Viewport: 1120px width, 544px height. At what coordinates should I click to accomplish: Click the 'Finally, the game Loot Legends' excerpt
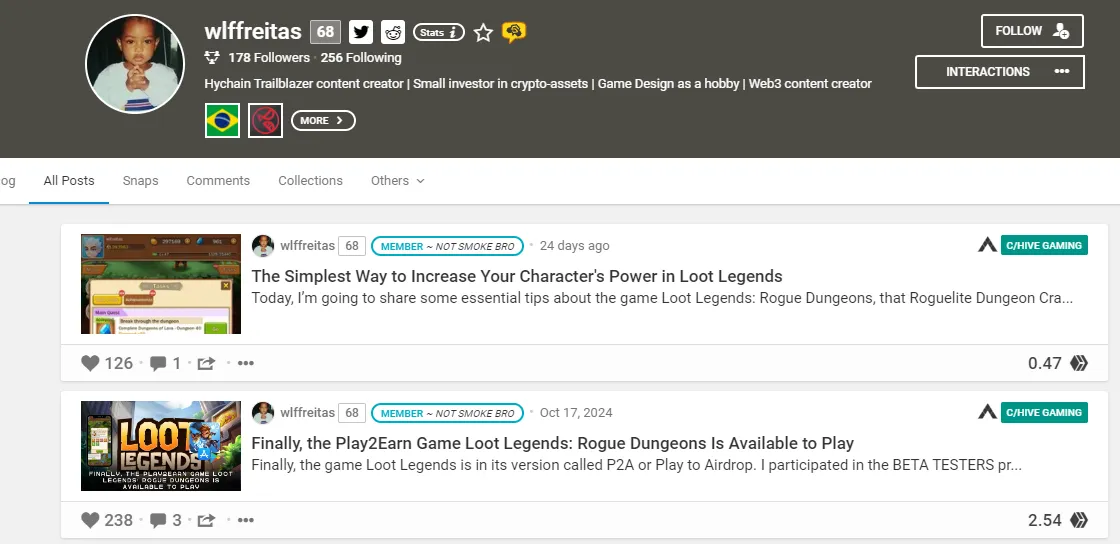point(636,465)
